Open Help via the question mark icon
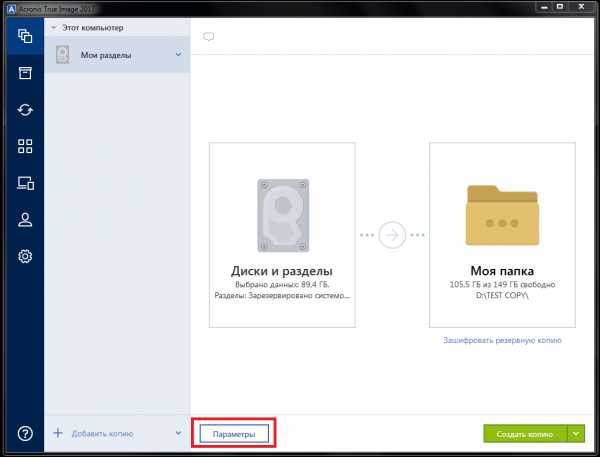This screenshot has height=457, width=600. click(24, 433)
